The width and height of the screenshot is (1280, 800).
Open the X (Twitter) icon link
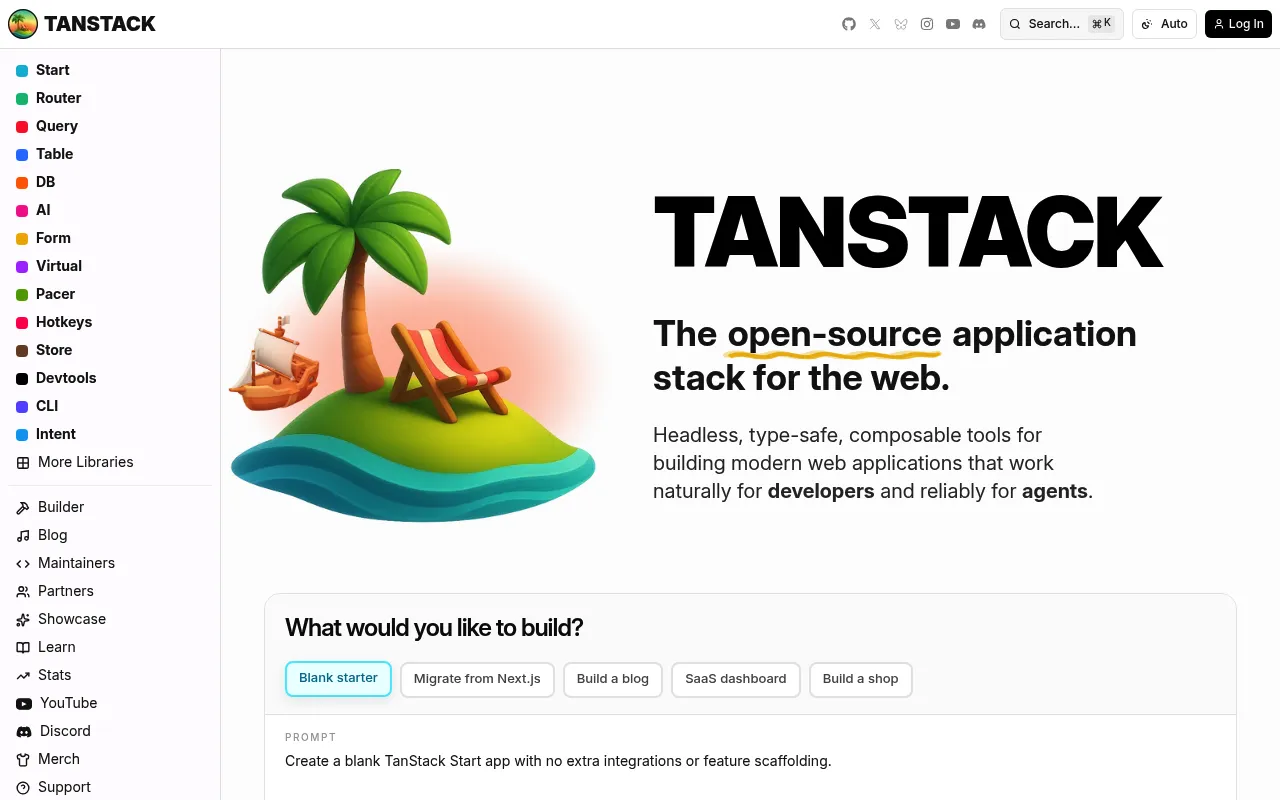click(875, 24)
